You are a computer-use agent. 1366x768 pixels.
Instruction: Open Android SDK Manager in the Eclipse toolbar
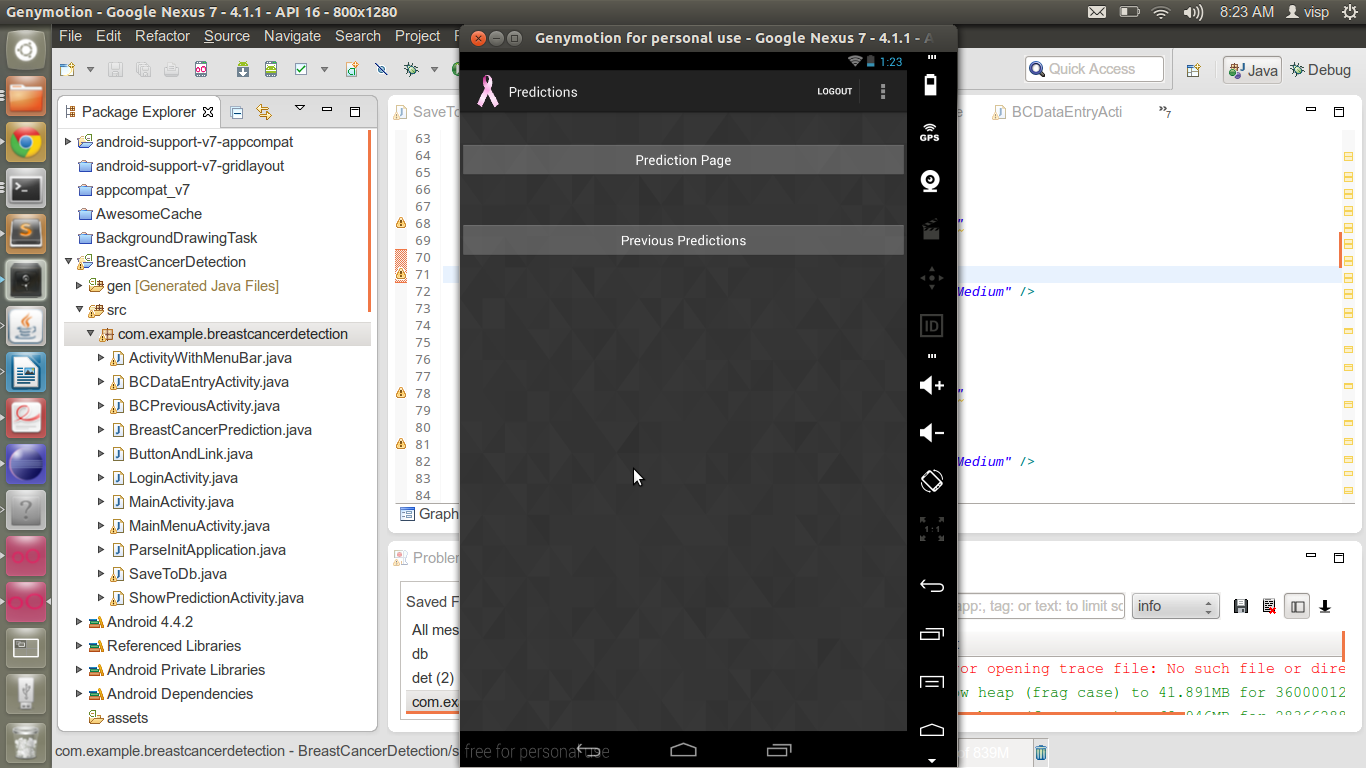pyautogui.click(x=243, y=70)
